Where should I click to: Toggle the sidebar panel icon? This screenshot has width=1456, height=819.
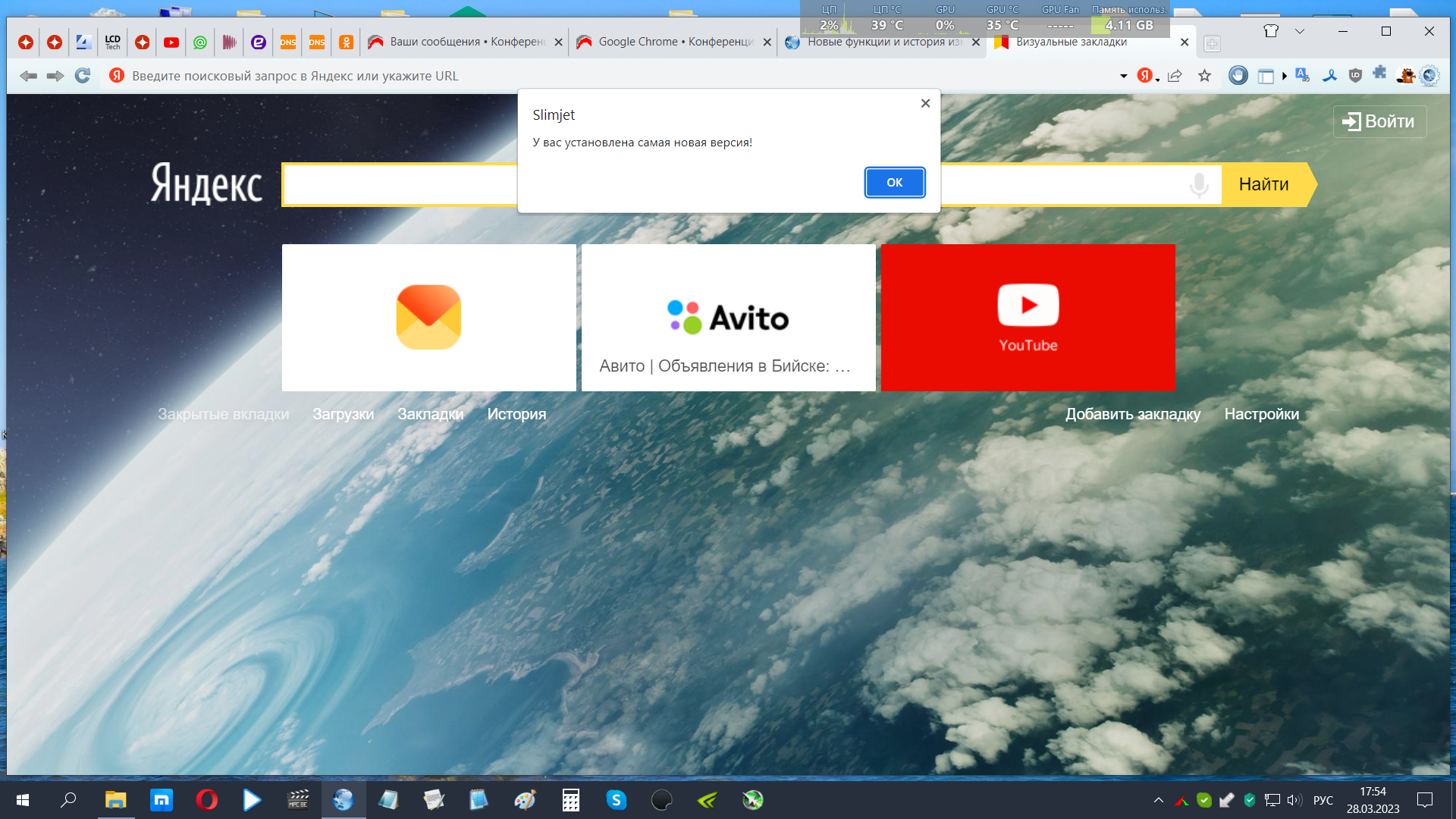click(x=1265, y=76)
